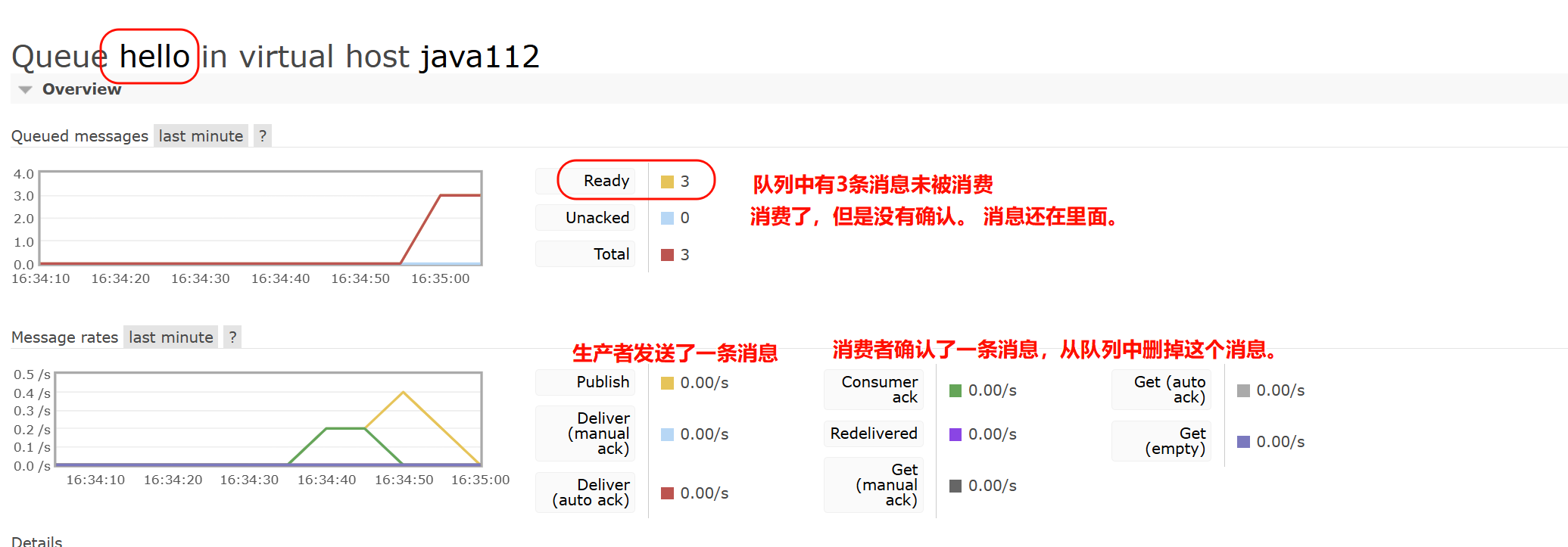Toggle the Ready series label
This screenshot has width=1568, height=547.
point(606,181)
